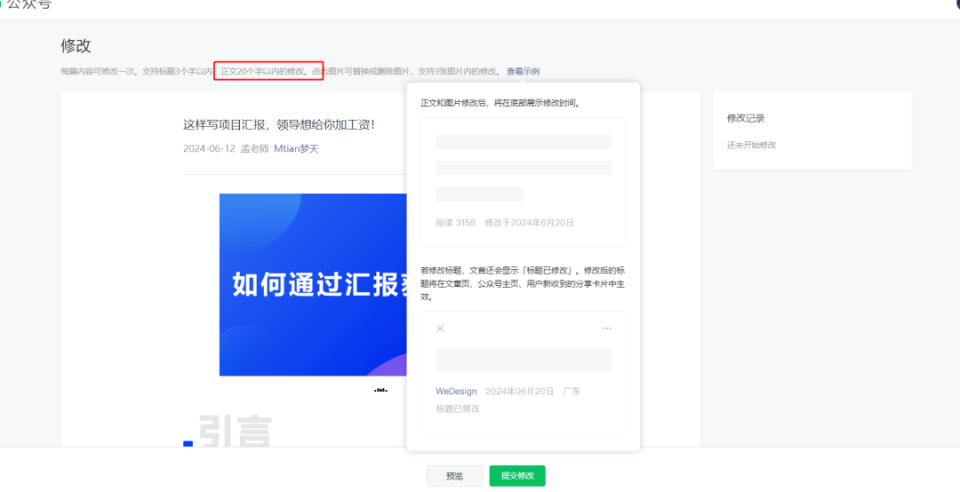Click the three-dots icon in the example card

(x=607, y=329)
